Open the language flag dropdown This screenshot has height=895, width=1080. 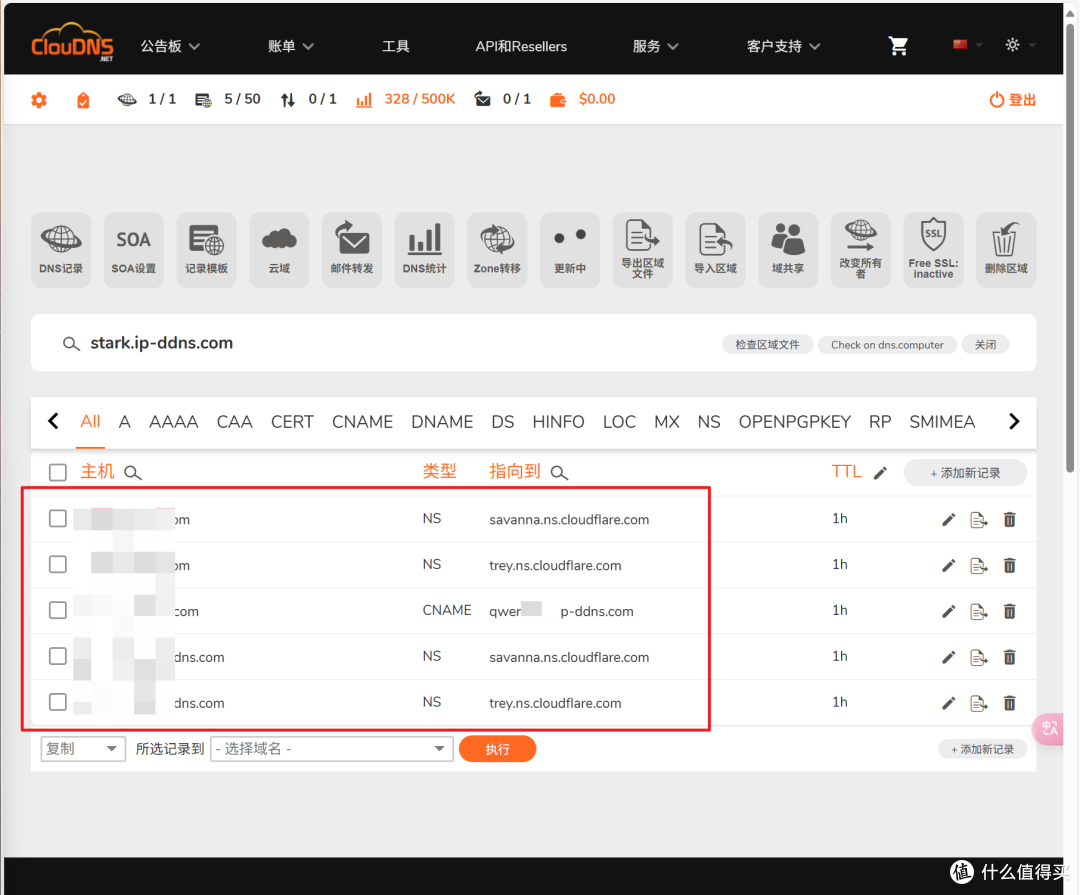pyautogui.click(x=967, y=45)
